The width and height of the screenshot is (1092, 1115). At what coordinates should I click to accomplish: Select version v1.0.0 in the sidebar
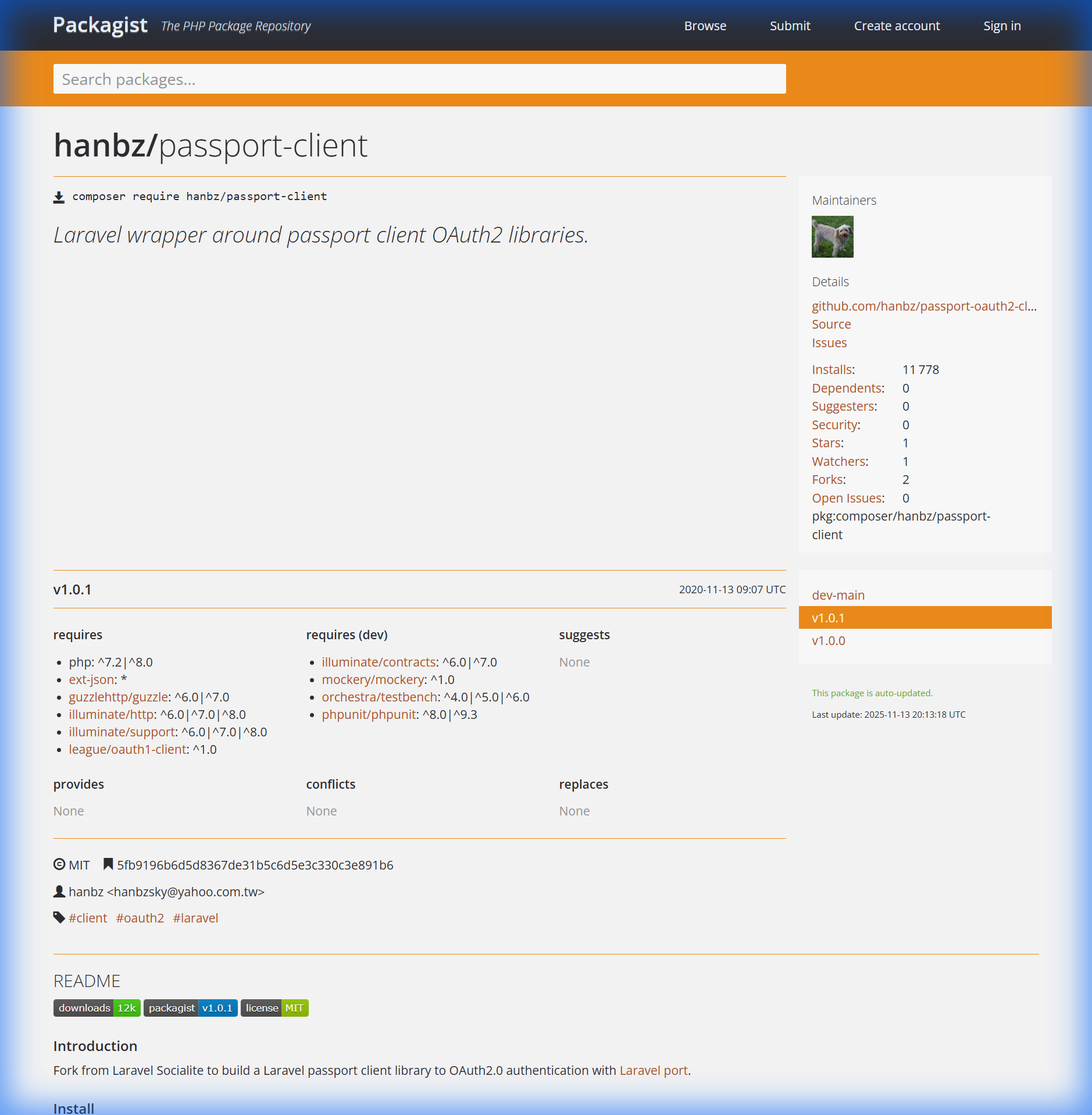click(x=828, y=640)
